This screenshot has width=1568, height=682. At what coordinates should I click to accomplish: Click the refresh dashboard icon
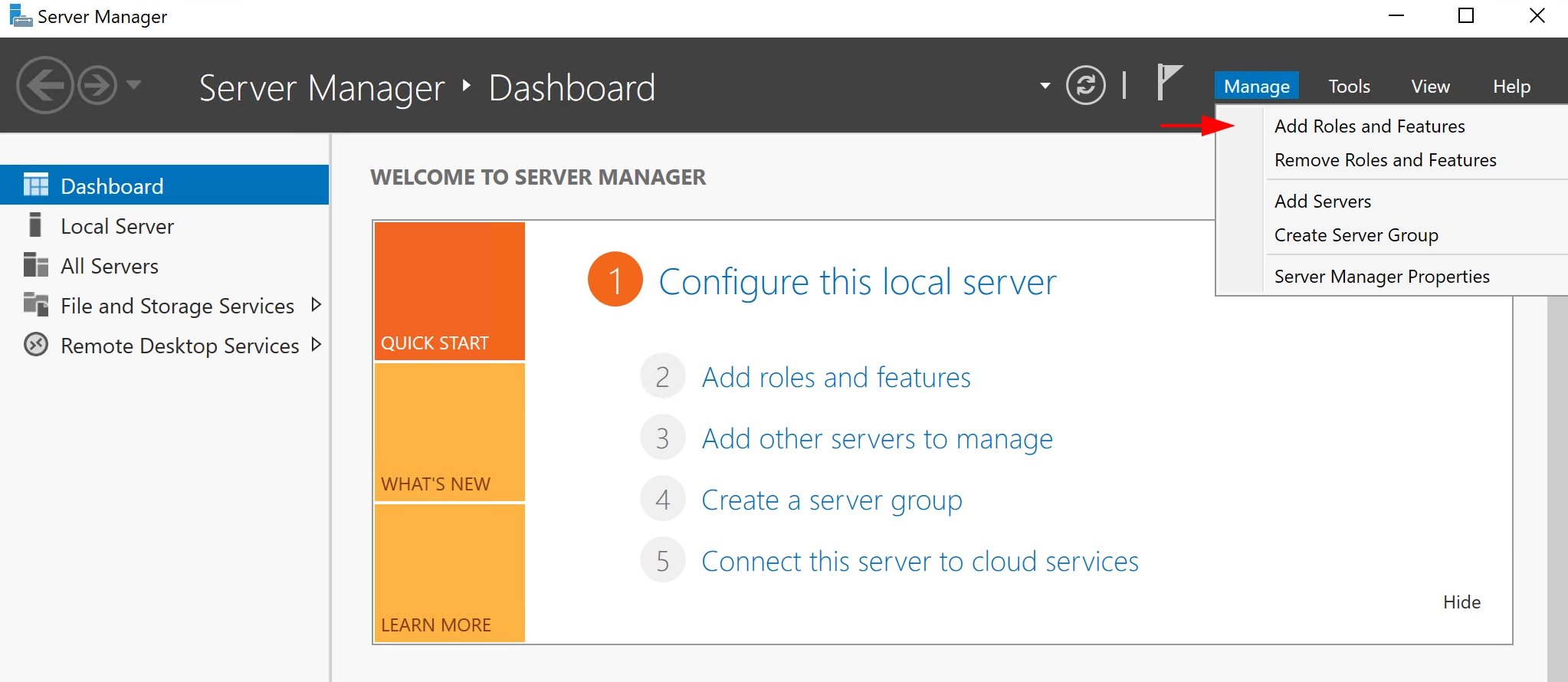pyautogui.click(x=1085, y=85)
